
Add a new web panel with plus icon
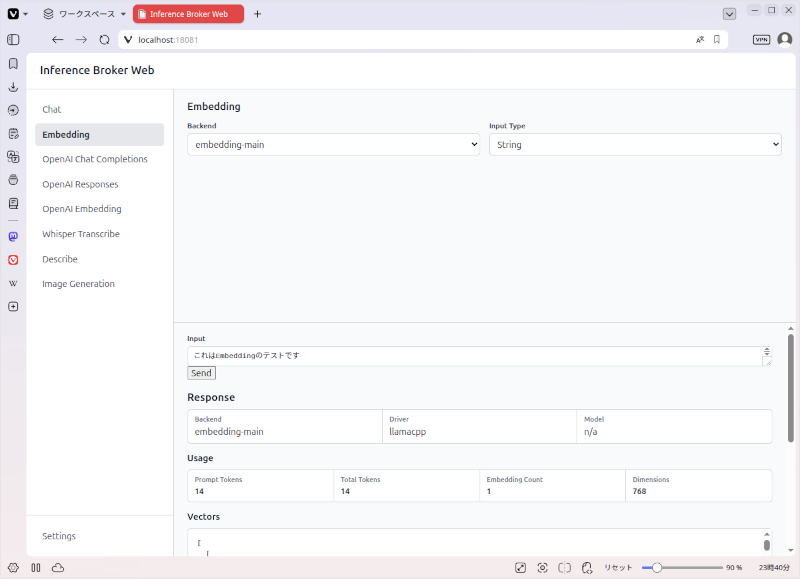[13, 307]
